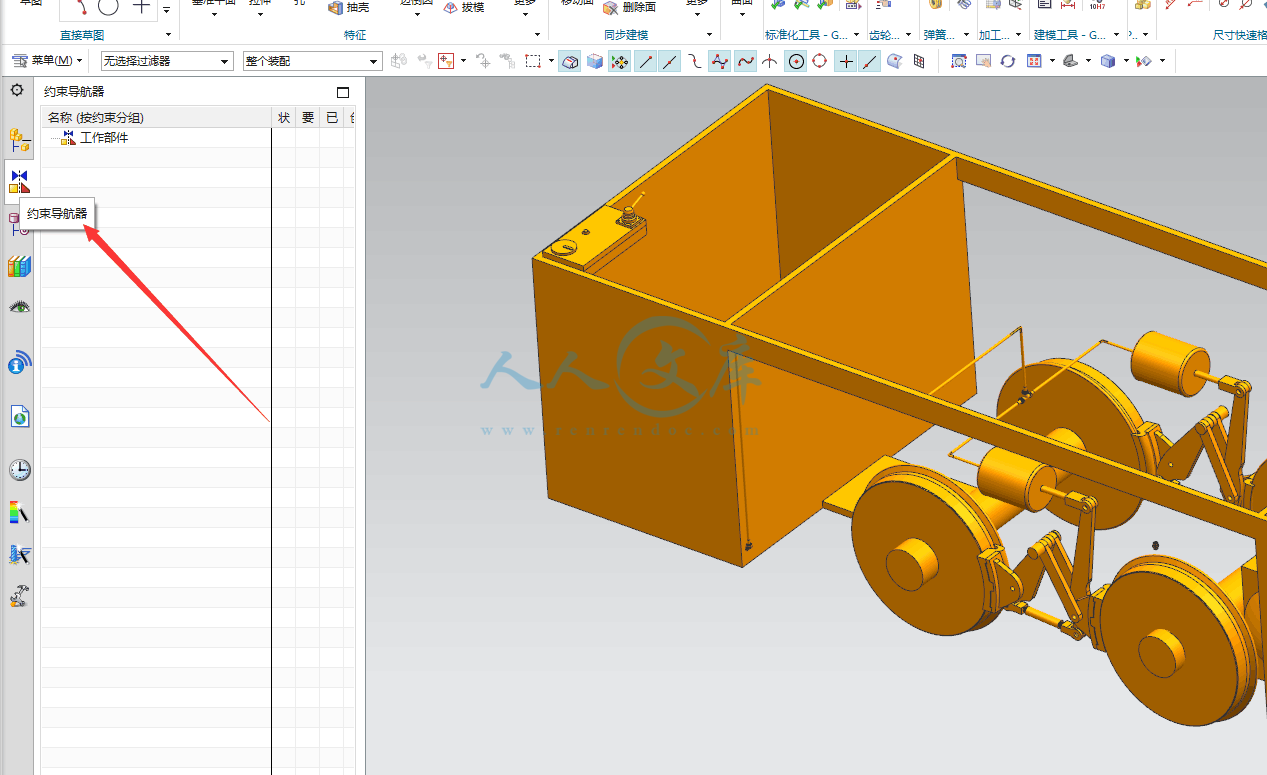Click the 要 column header
Viewport: 1267px width, 775px height.
coord(308,118)
